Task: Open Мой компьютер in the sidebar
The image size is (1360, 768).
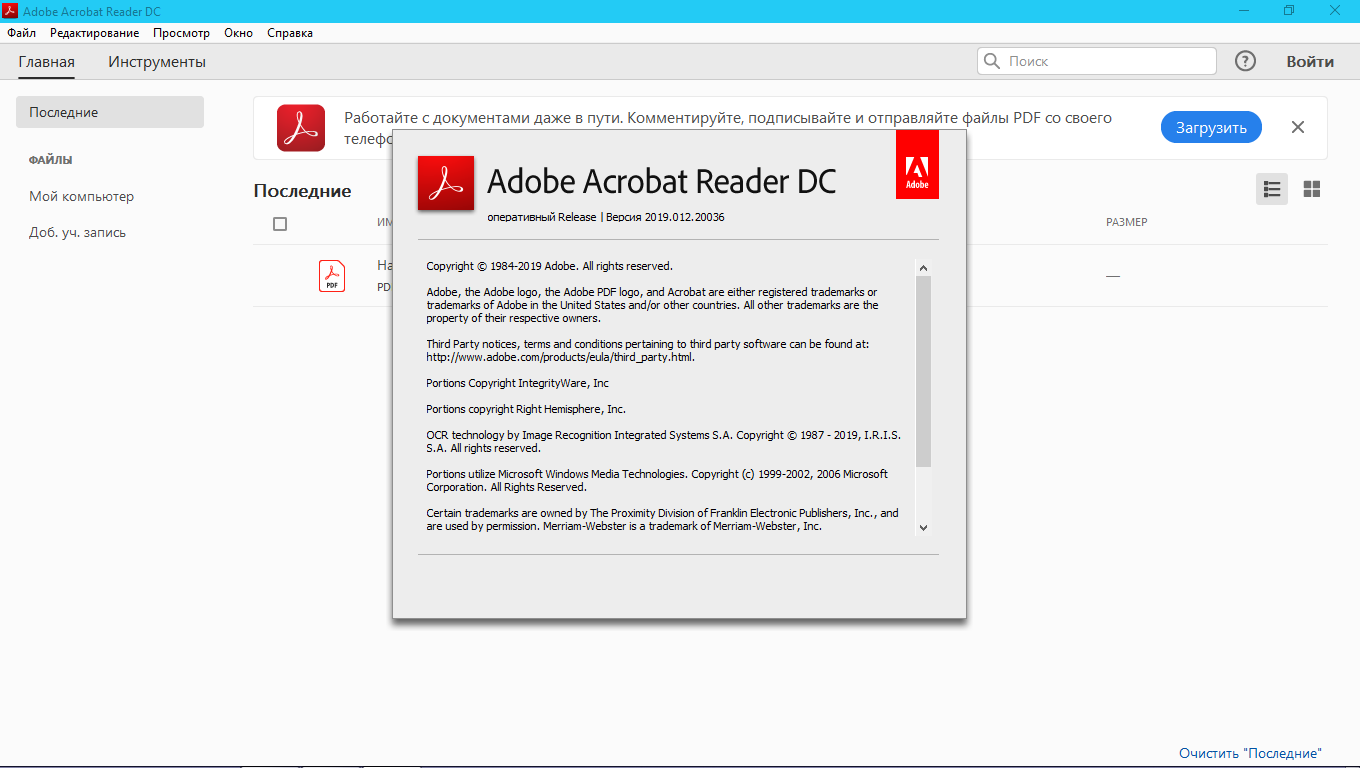Action: click(81, 196)
